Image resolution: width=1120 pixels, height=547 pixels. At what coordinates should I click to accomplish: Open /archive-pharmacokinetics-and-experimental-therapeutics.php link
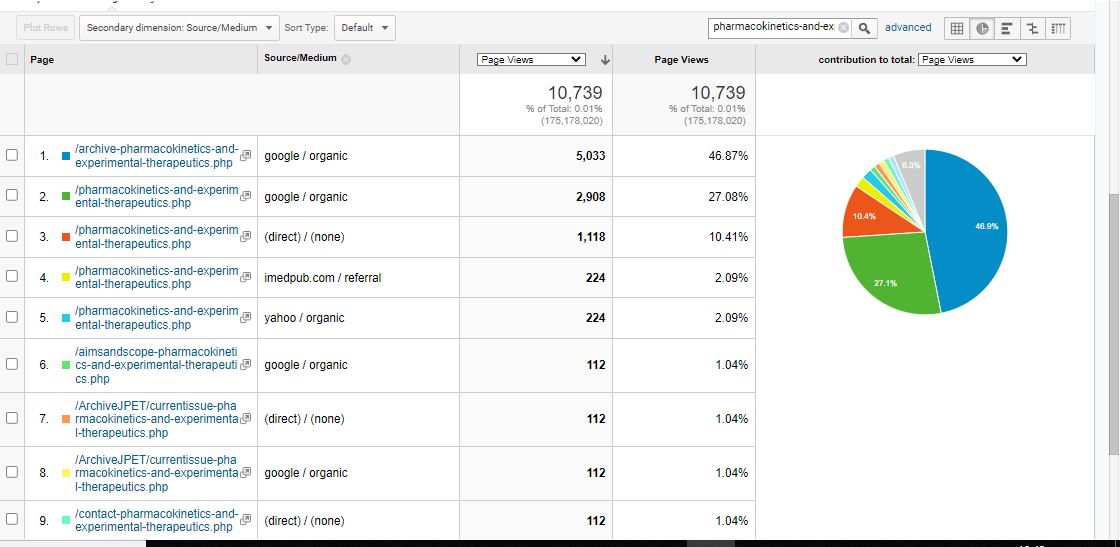(x=156, y=156)
